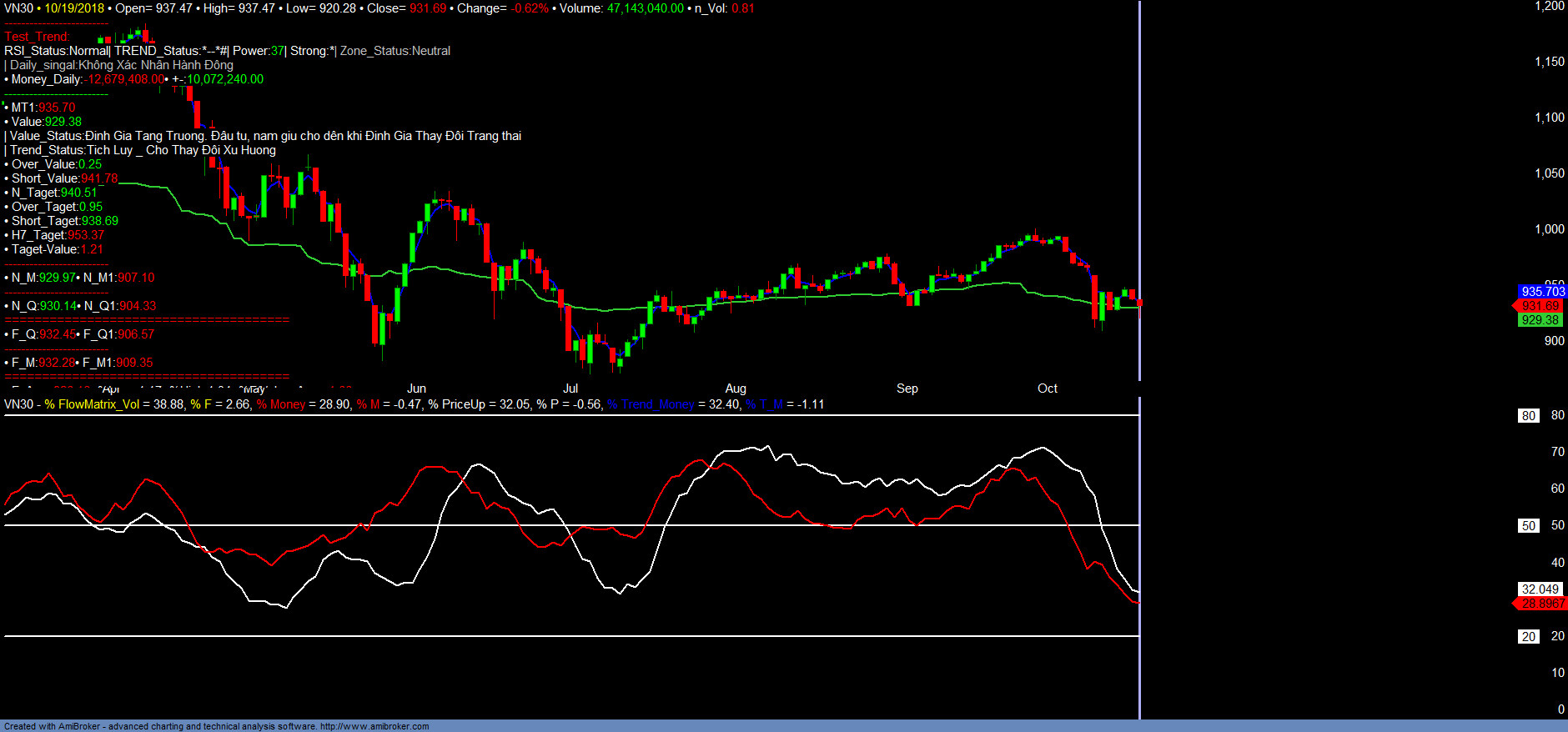This screenshot has width=1568, height=732.
Task: Click the boxed 80 level marker
Action: pos(1528,416)
